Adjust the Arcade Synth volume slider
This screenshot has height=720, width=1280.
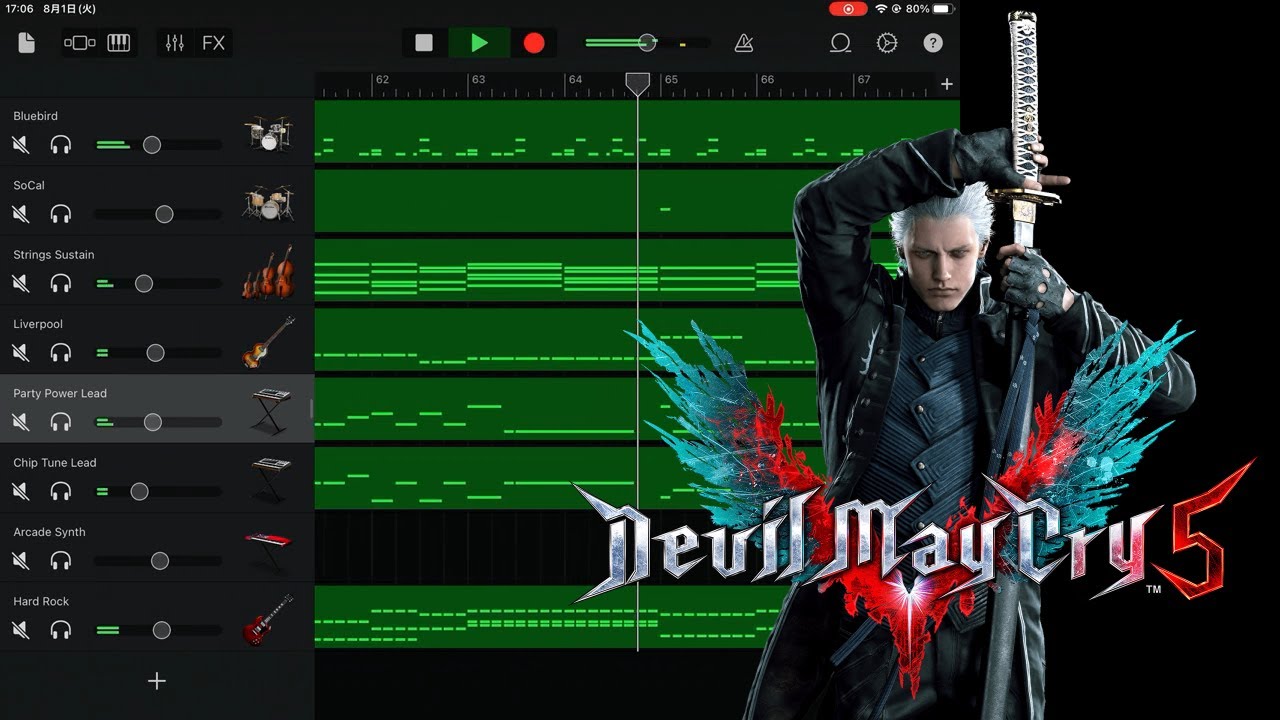(160, 561)
